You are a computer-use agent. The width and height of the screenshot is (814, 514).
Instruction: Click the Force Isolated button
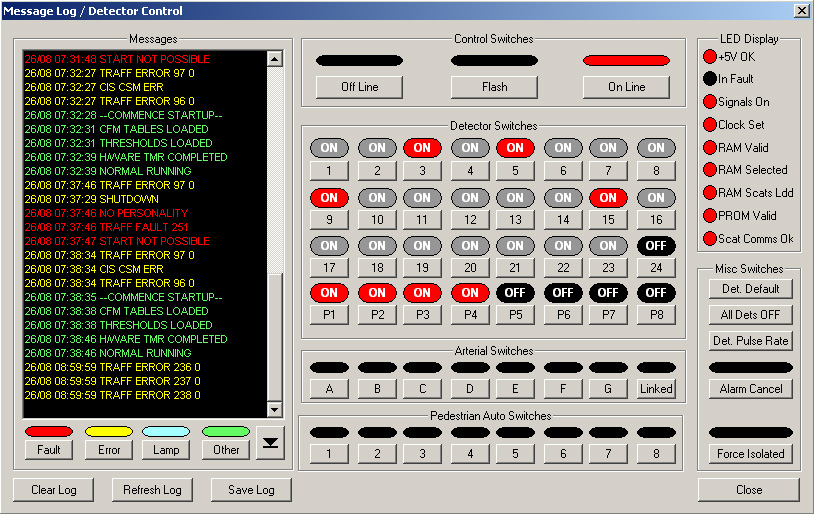click(x=751, y=454)
